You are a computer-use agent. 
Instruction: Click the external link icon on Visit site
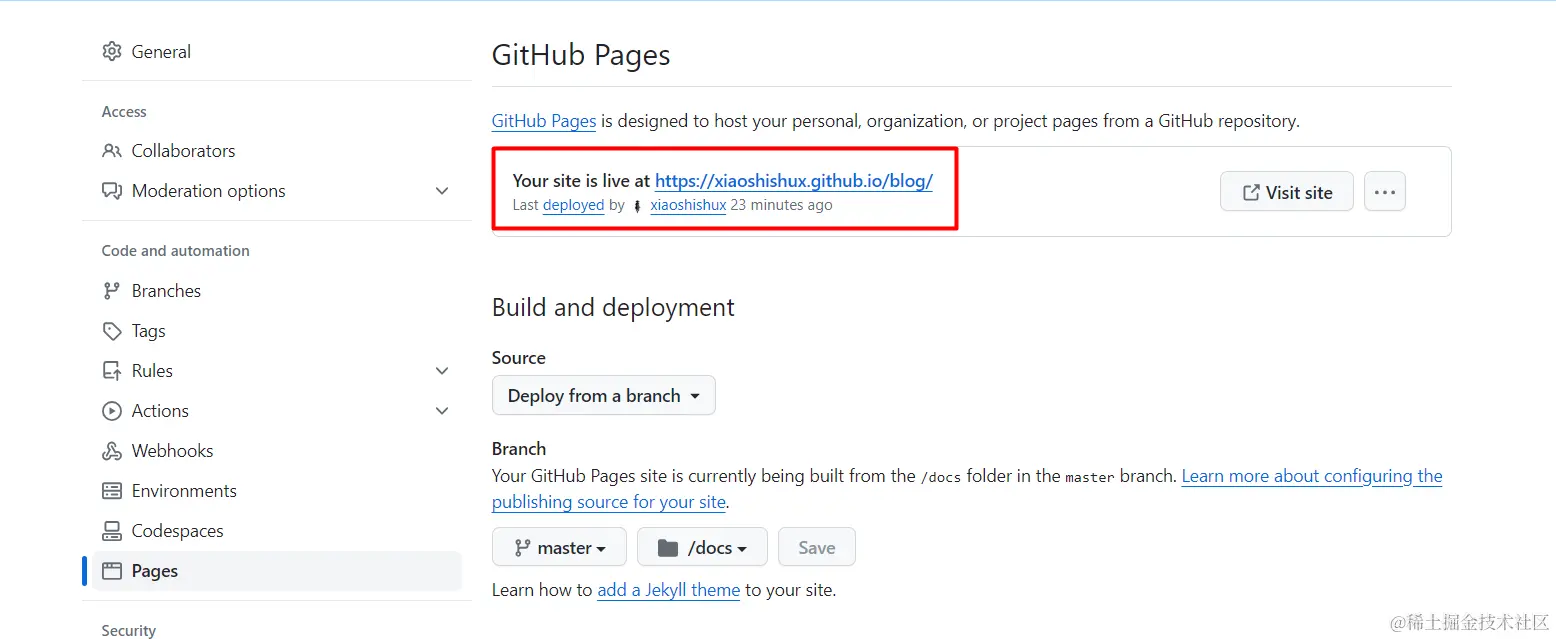[1251, 193]
